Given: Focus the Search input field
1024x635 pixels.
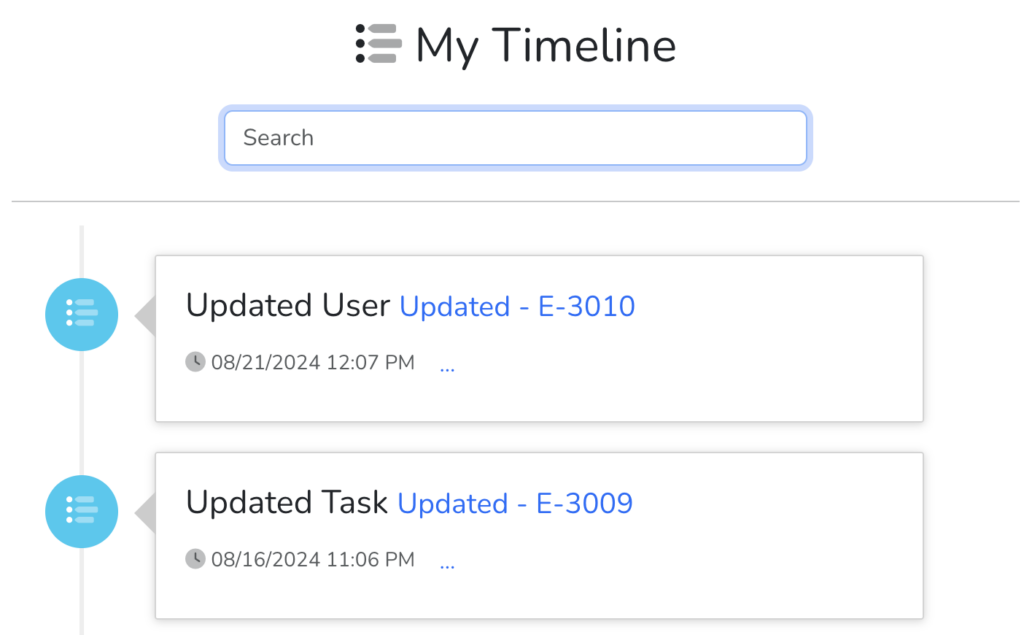Looking at the screenshot, I should 515,138.
